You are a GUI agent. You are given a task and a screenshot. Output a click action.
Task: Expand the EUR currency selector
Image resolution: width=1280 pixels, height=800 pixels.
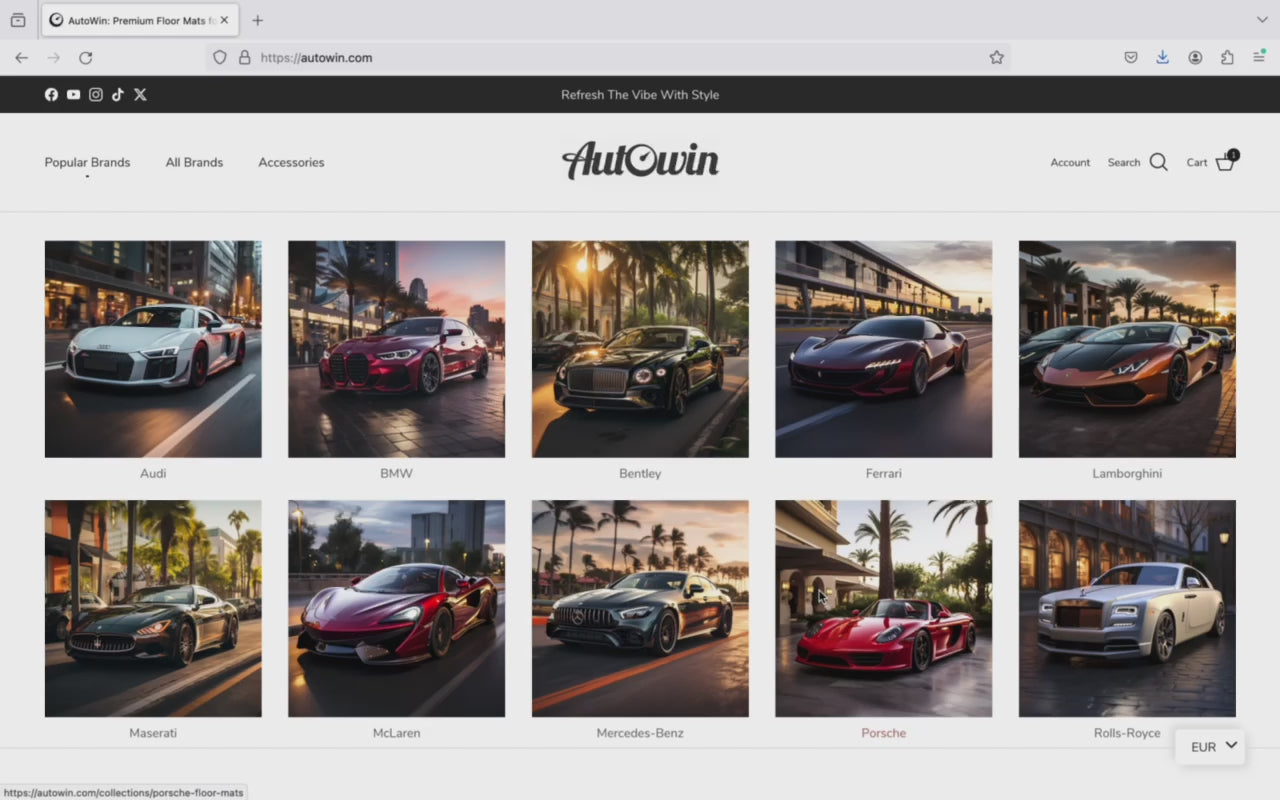(1214, 746)
